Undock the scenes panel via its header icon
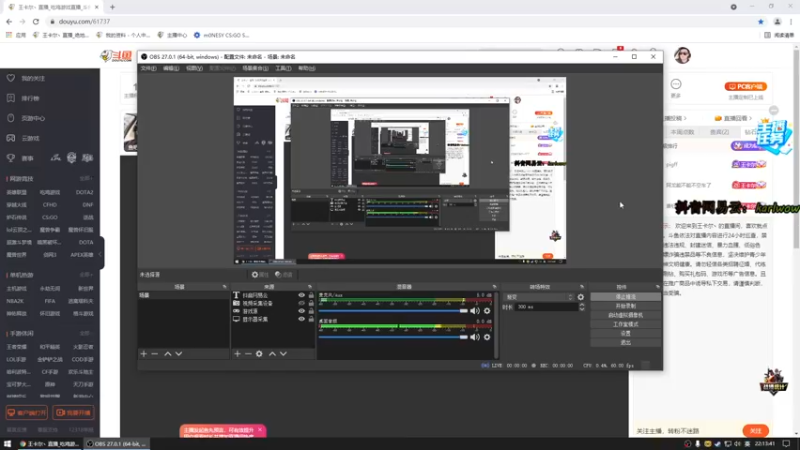Viewport: 800px width, 450px height. pyautogui.click(x=224, y=287)
